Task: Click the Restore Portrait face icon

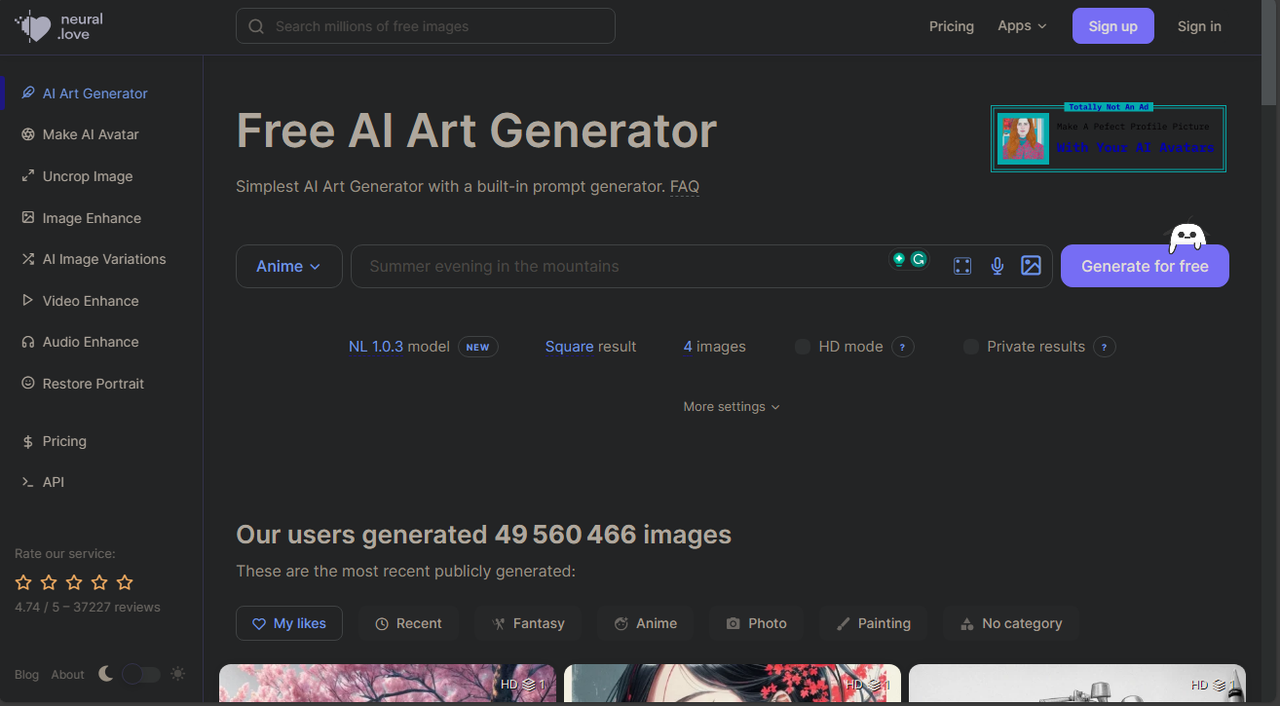Action: coord(28,384)
